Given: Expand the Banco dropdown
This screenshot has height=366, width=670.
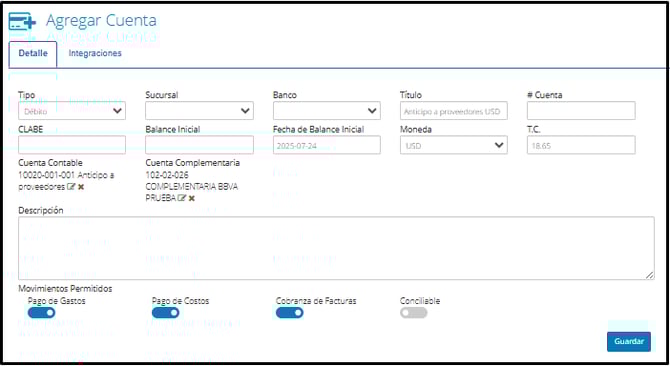Looking at the screenshot, I should [x=326, y=111].
